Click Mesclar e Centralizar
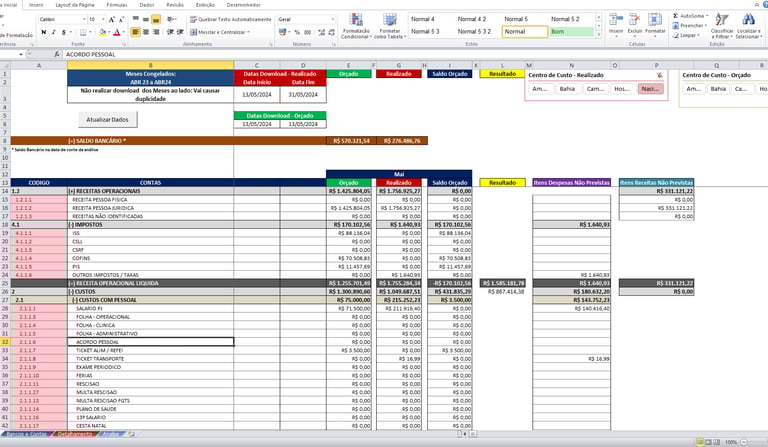The width and height of the screenshot is (768, 447). click(217, 32)
